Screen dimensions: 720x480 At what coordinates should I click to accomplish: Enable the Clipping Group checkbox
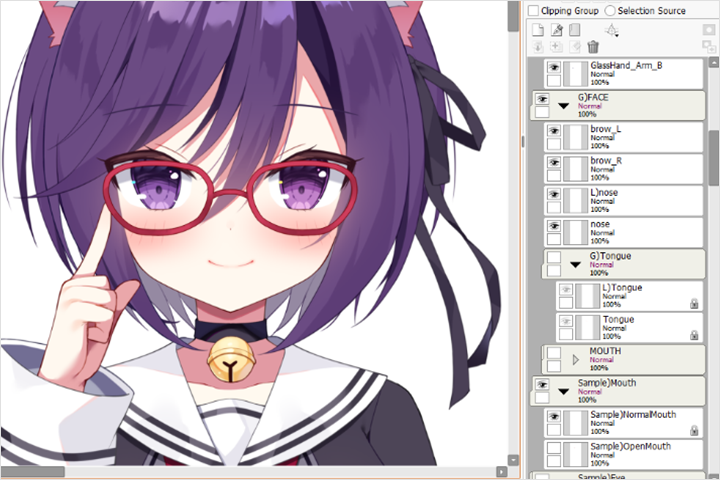pos(533,11)
